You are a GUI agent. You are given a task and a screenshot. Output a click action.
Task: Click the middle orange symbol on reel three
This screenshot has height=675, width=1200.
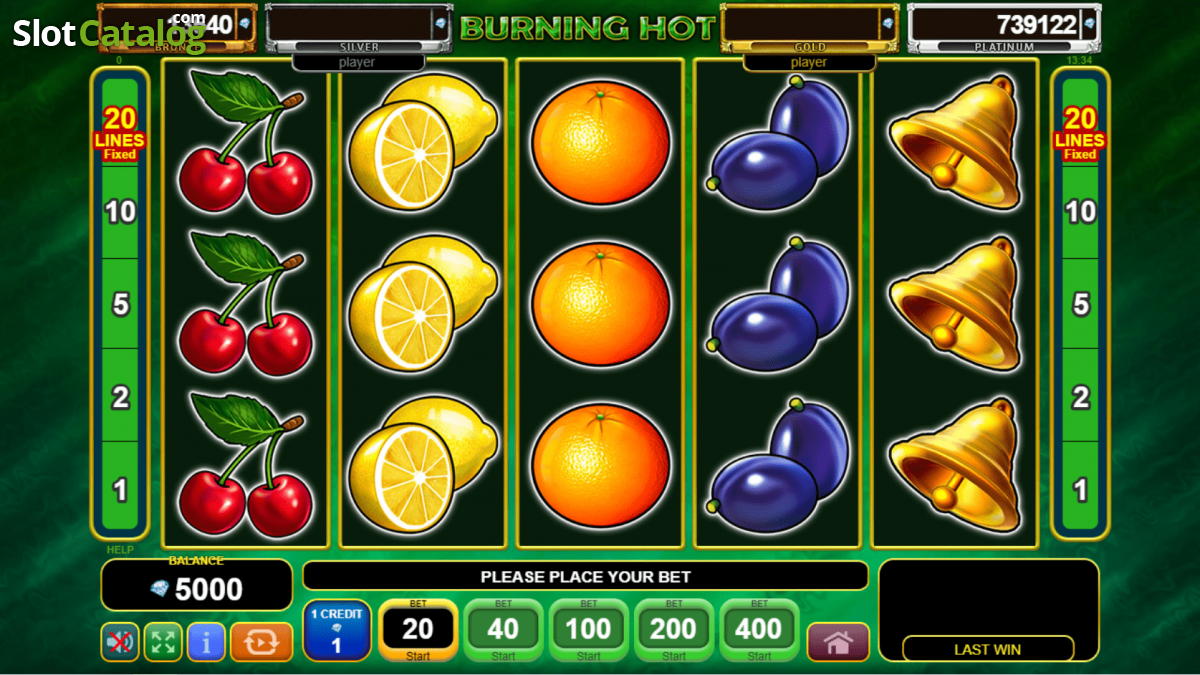[600, 303]
